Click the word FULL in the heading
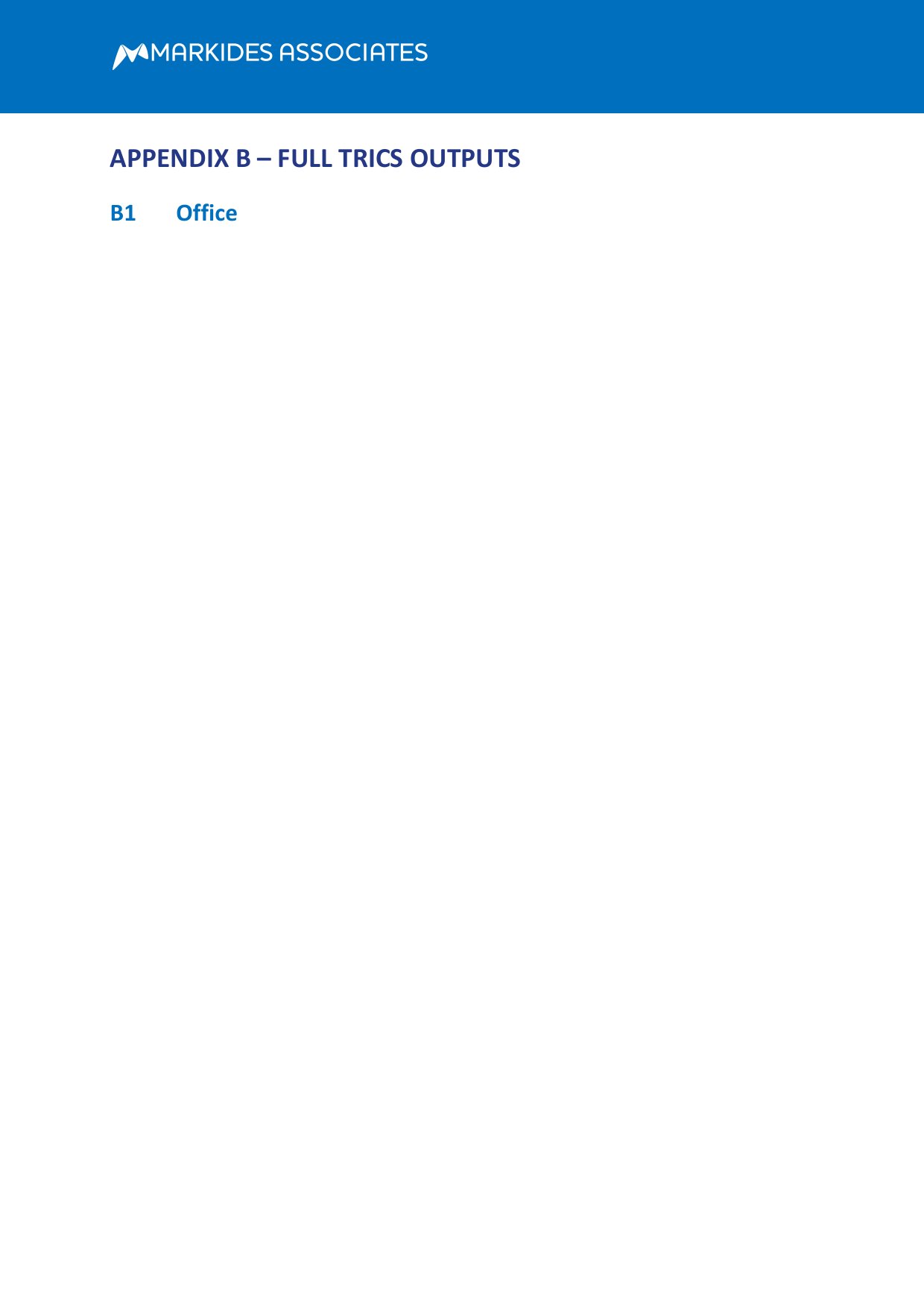This screenshot has height=1308, width=924. 305,159
